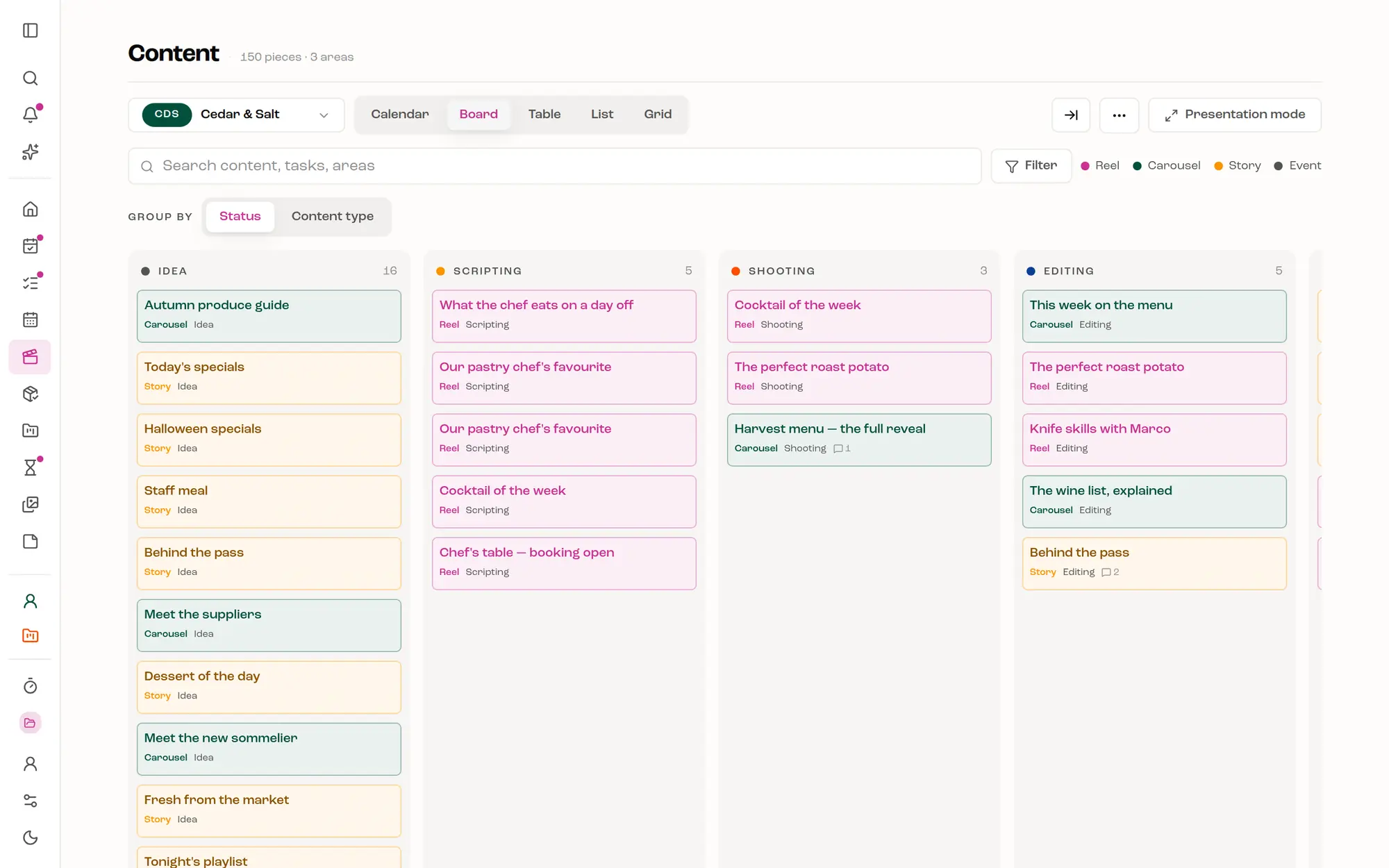Open the stopwatch timer icon
Screen dimensions: 1389x868
tap(30, 686)
